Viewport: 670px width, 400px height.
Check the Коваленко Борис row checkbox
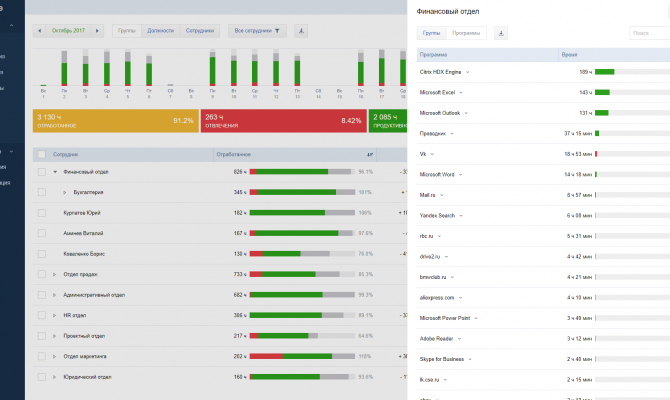pos(41,254)
